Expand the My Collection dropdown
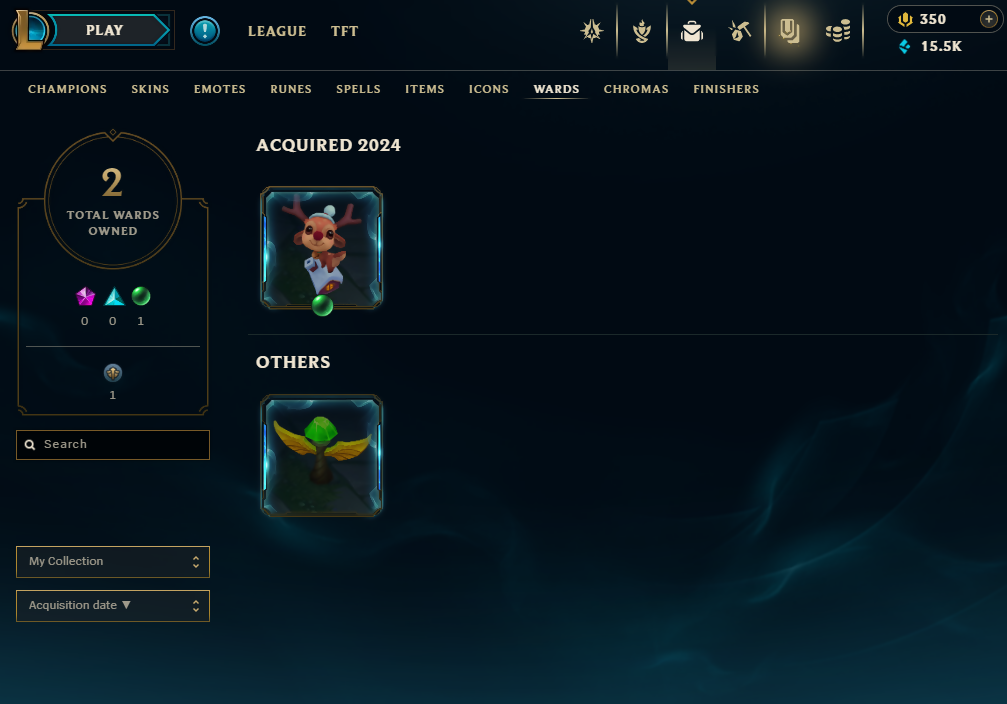The image size is (1007, 704). point(113,561)
